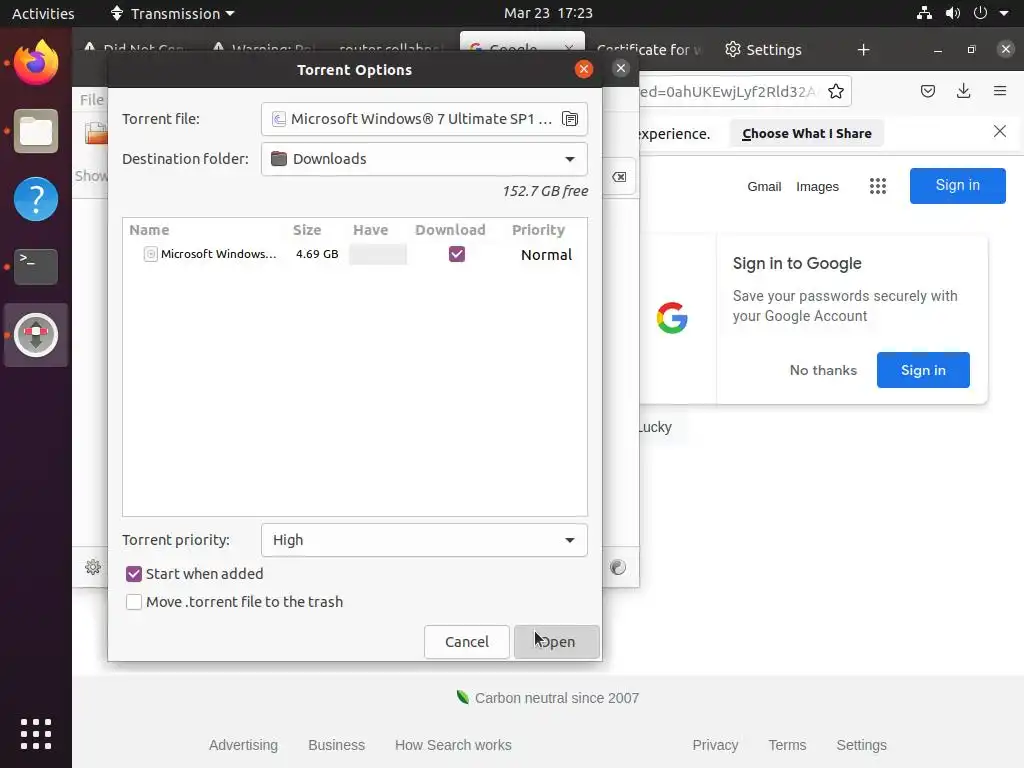Click the Google logo in sign-in card
1024x768 pixels.
[672, 318]
